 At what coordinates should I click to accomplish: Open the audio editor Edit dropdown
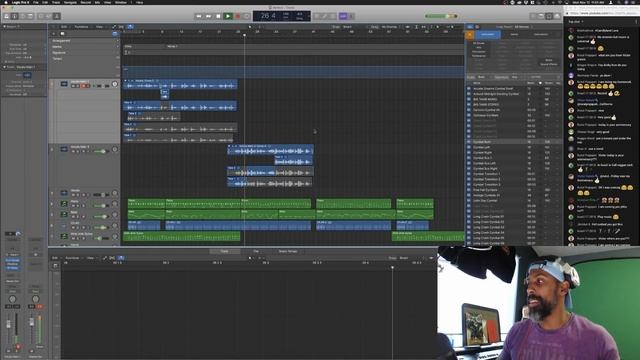pos(55,258)
